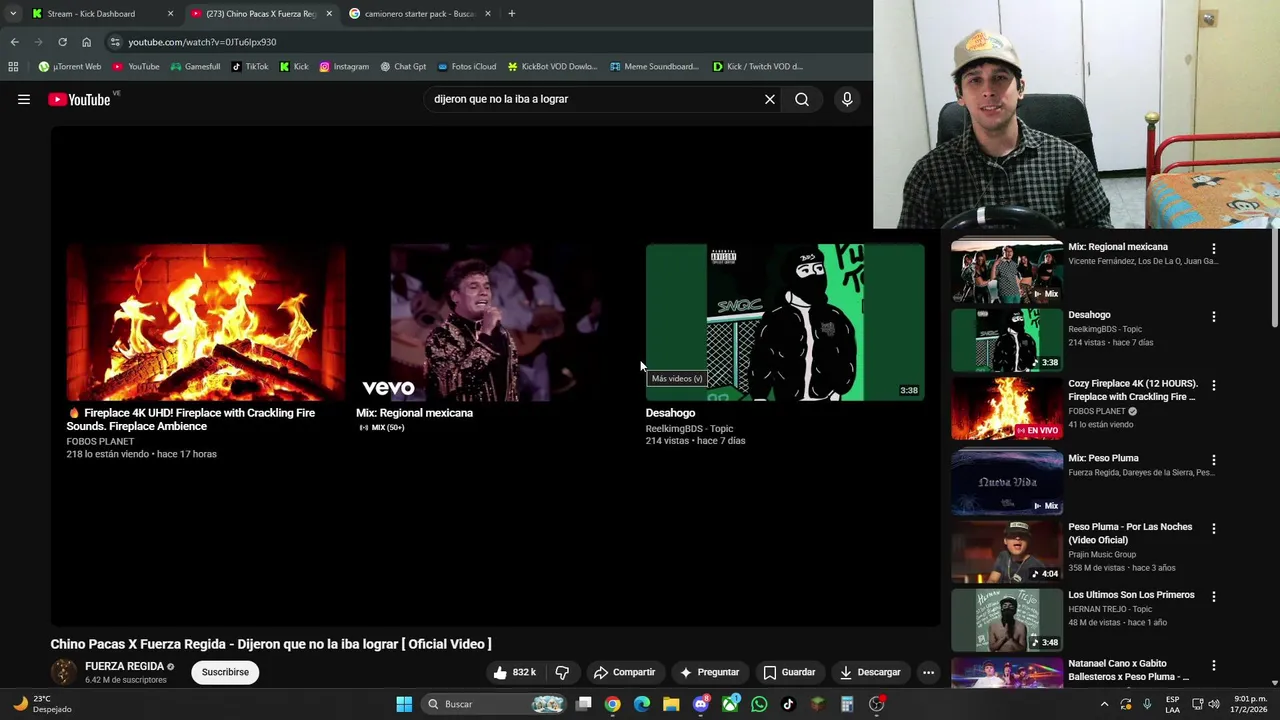The height and width of the screenshot is (720, 1280).
Task: Go to browser home page
Action: coord(86,42)
